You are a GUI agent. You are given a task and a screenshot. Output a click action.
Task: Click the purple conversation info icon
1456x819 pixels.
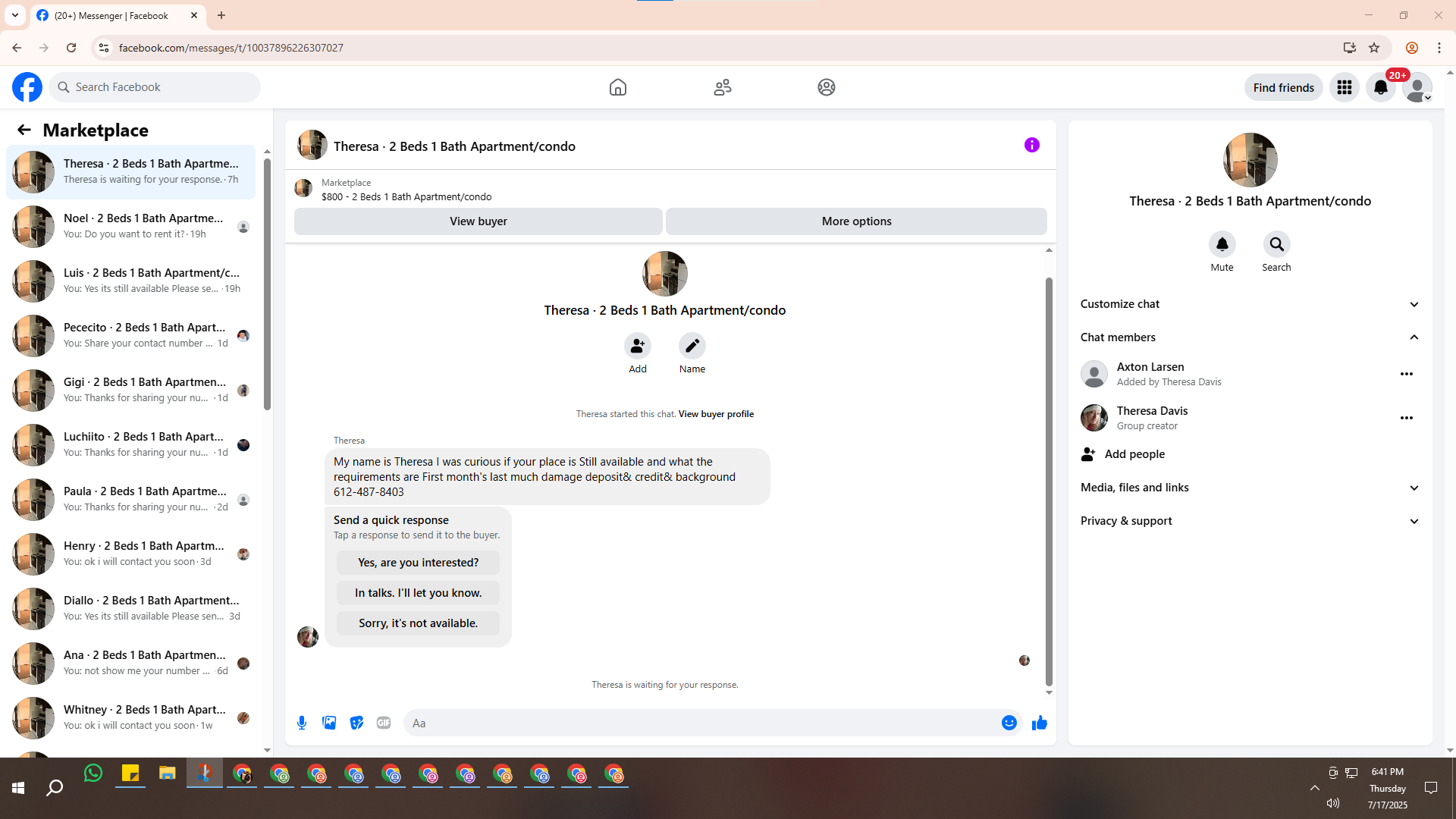tap(1031, 145)
